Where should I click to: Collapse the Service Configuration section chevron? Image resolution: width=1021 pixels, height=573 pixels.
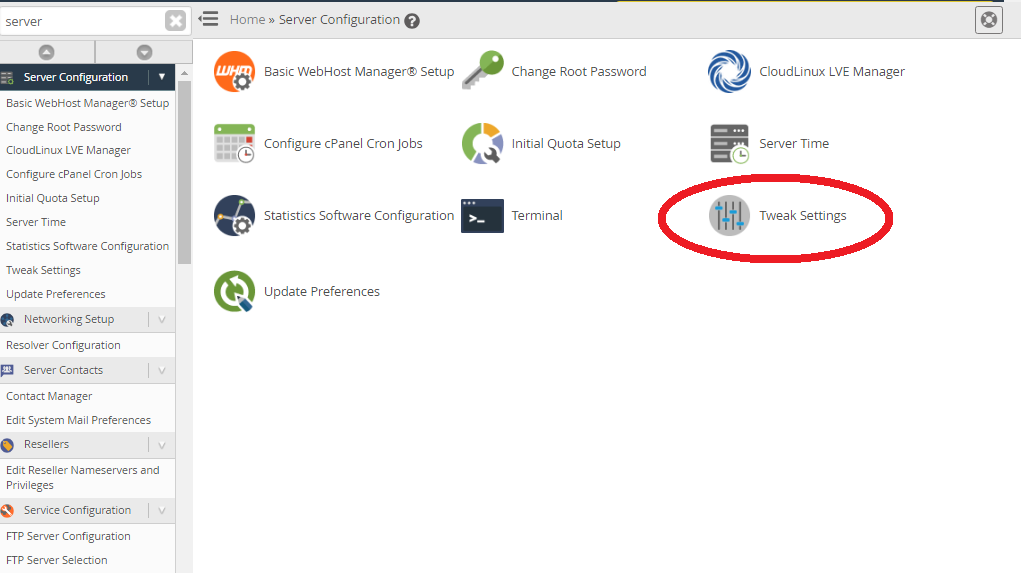coord(161,510)
